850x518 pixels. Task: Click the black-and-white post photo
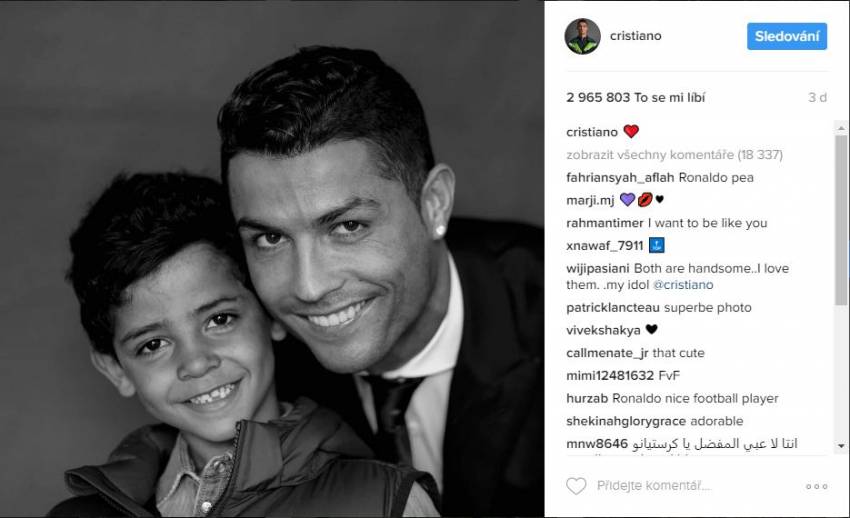pyautogui.click(x=272, y=259)
